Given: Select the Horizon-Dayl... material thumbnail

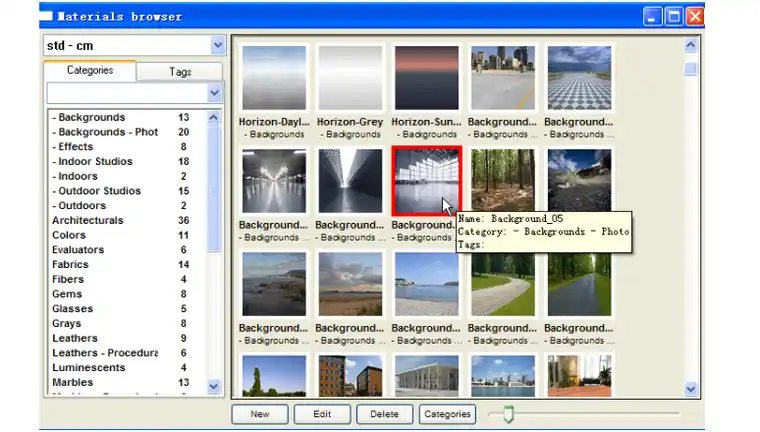Looking at the screenshot, I should (274, 78).
